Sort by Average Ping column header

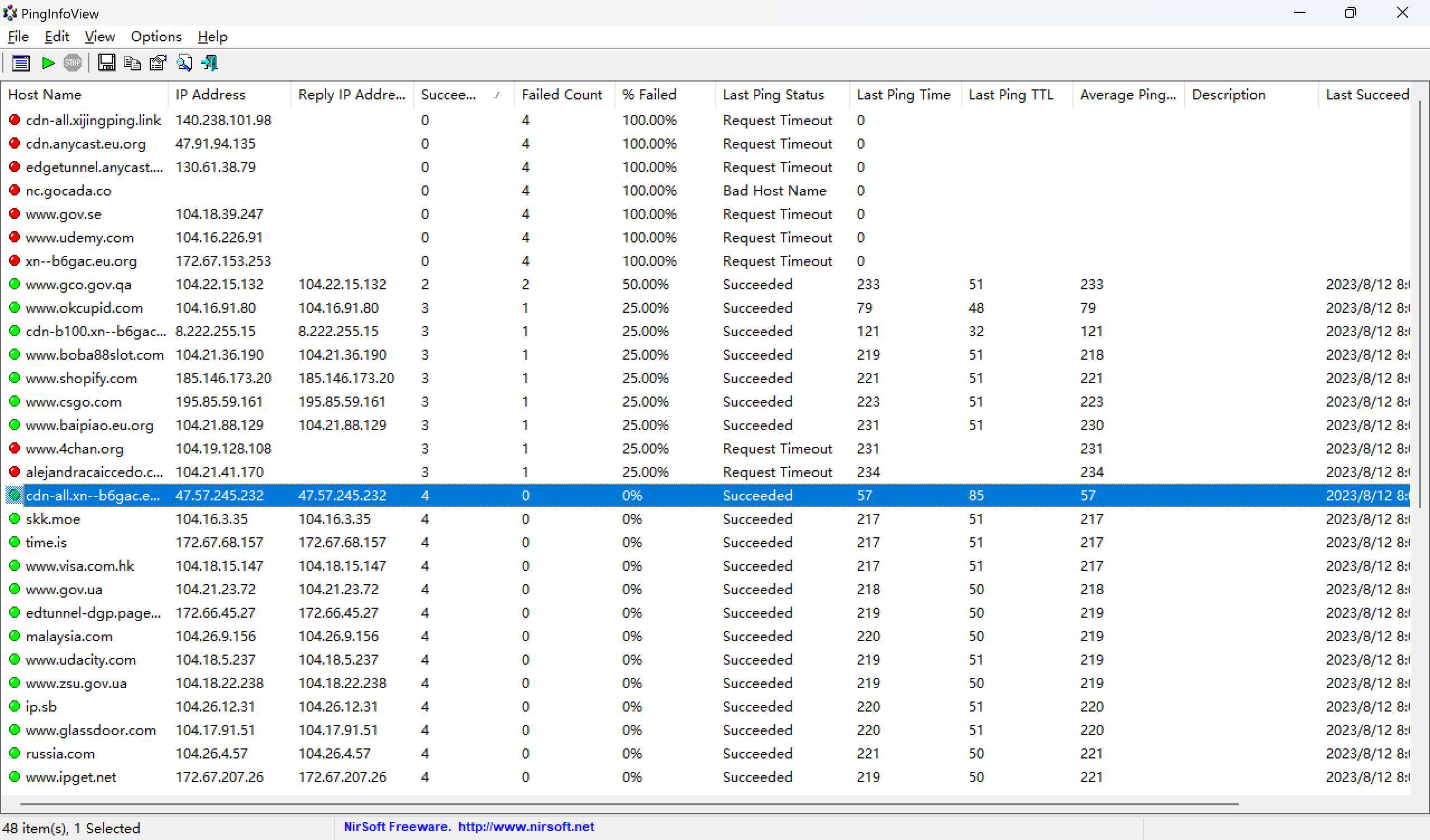[1129, 94]
